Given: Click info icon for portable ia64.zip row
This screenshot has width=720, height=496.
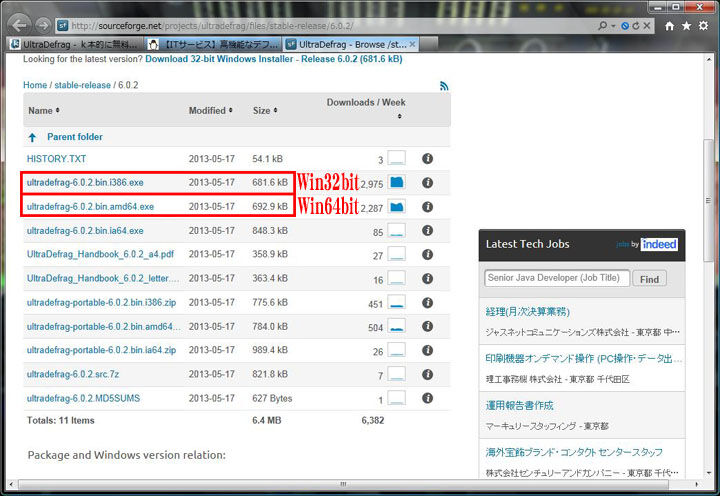Looking at the screenshot, I should pyautogui.click(x=428, y=350).
